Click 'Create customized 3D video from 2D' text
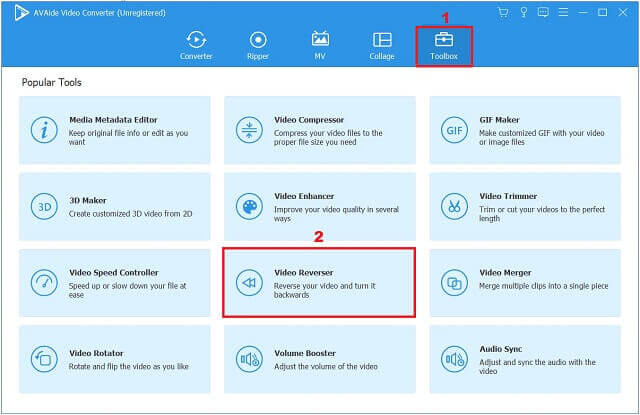 pyautogui.click(x=130, y=214)
